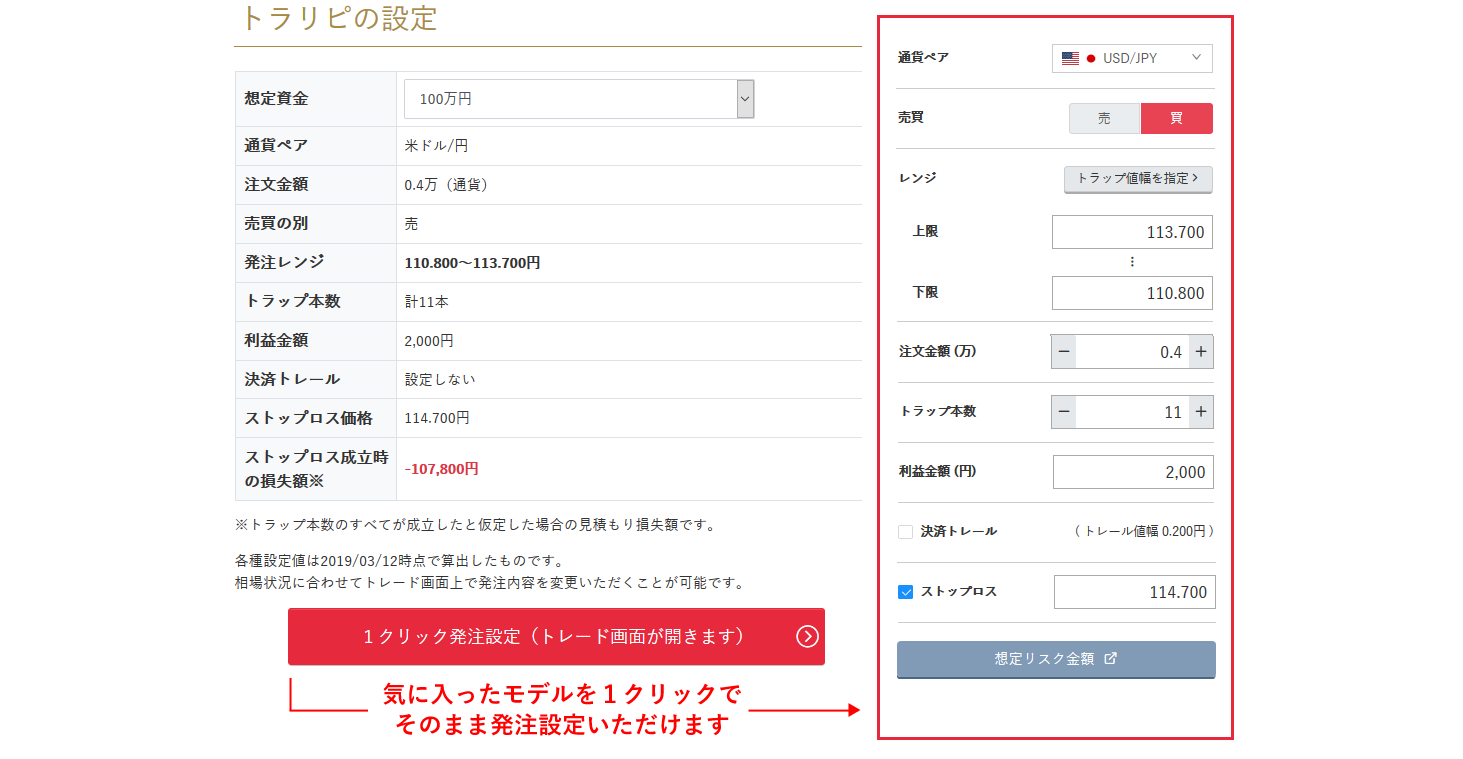Click the ストップロス価格 value 114.700円

pyautogui.click(x=437, y=418)
